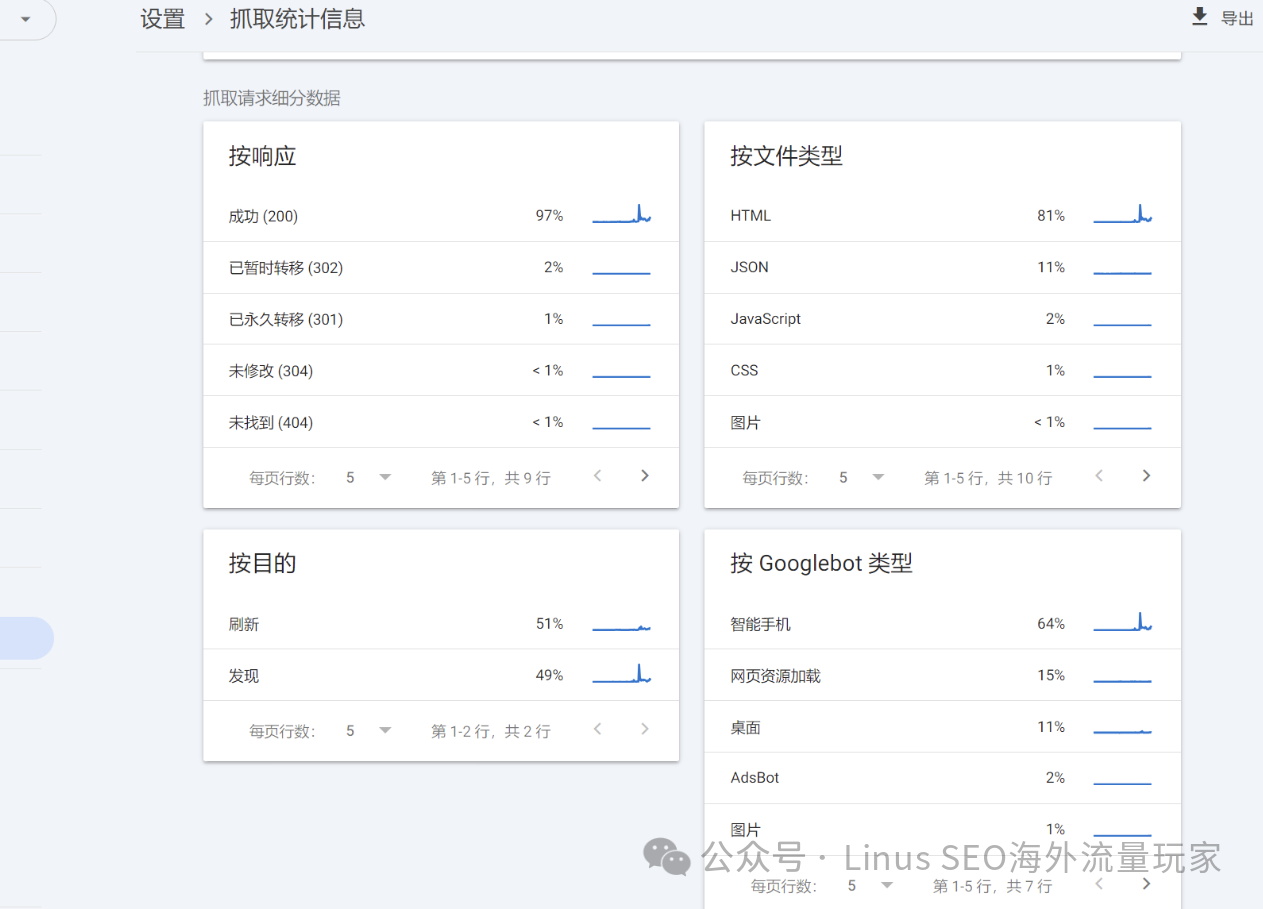Open rows-per-page dropdown in 按响应 card
The image size is (1263, 909).
pyautogui.click(x=368, y=478)
